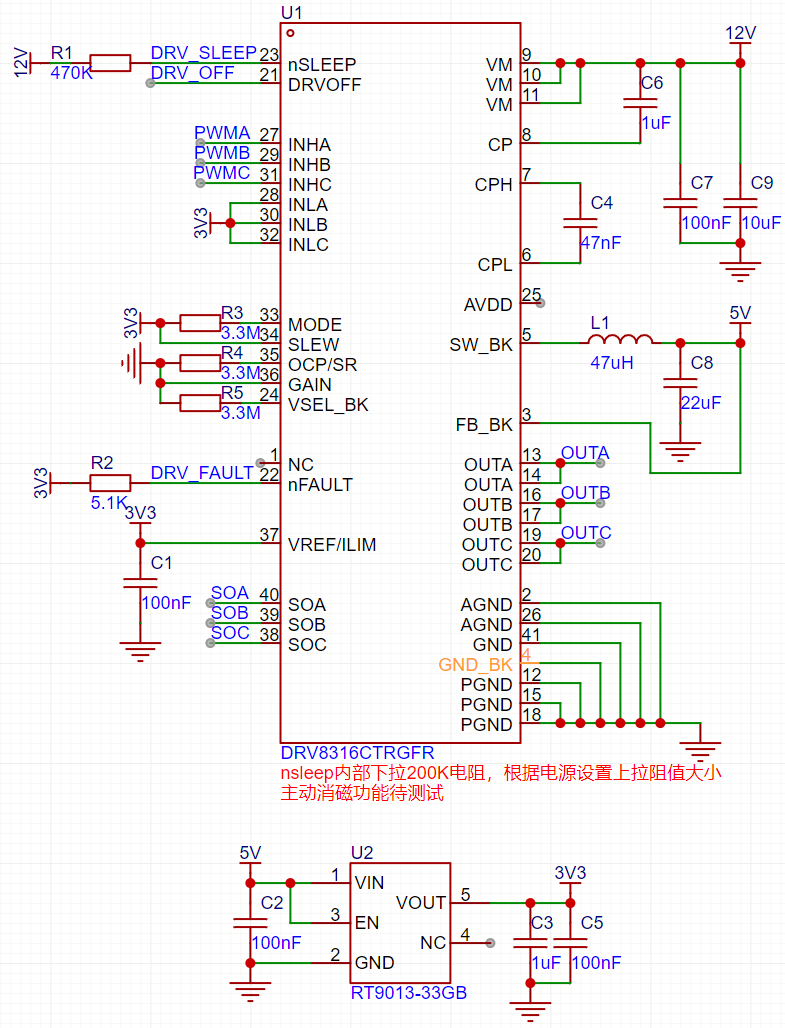Select resistor R3 symbol

[x=199, y=323]
